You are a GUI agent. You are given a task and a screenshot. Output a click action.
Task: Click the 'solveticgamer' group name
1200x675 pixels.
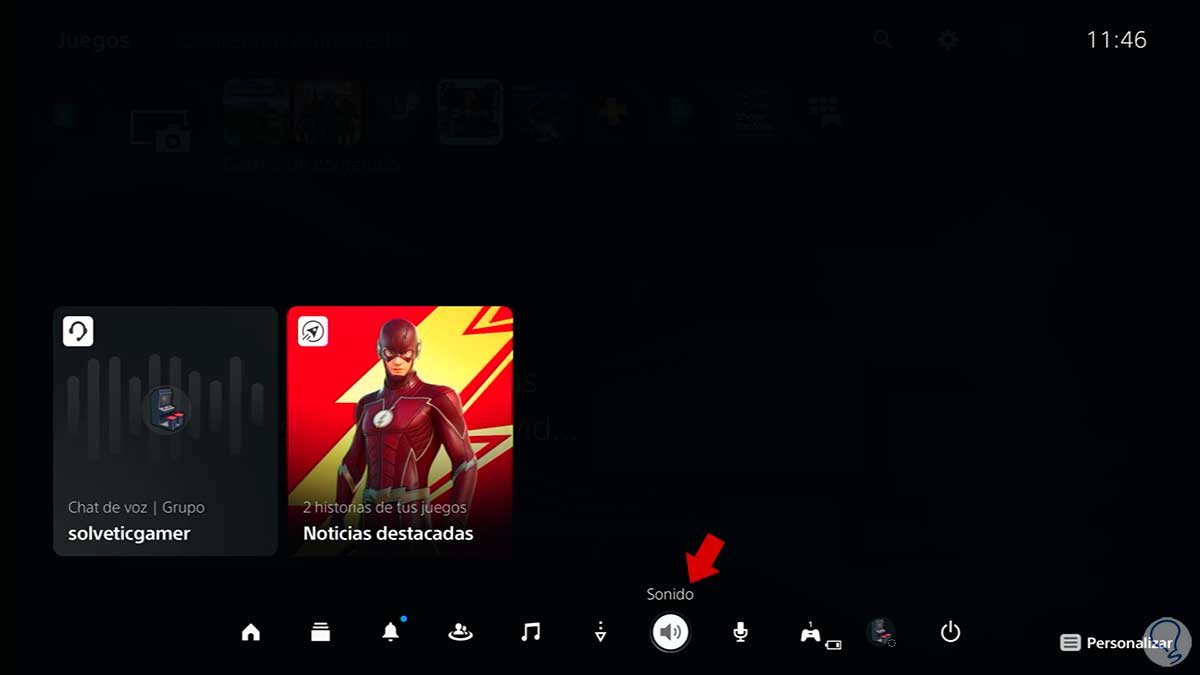coord(129,533)
